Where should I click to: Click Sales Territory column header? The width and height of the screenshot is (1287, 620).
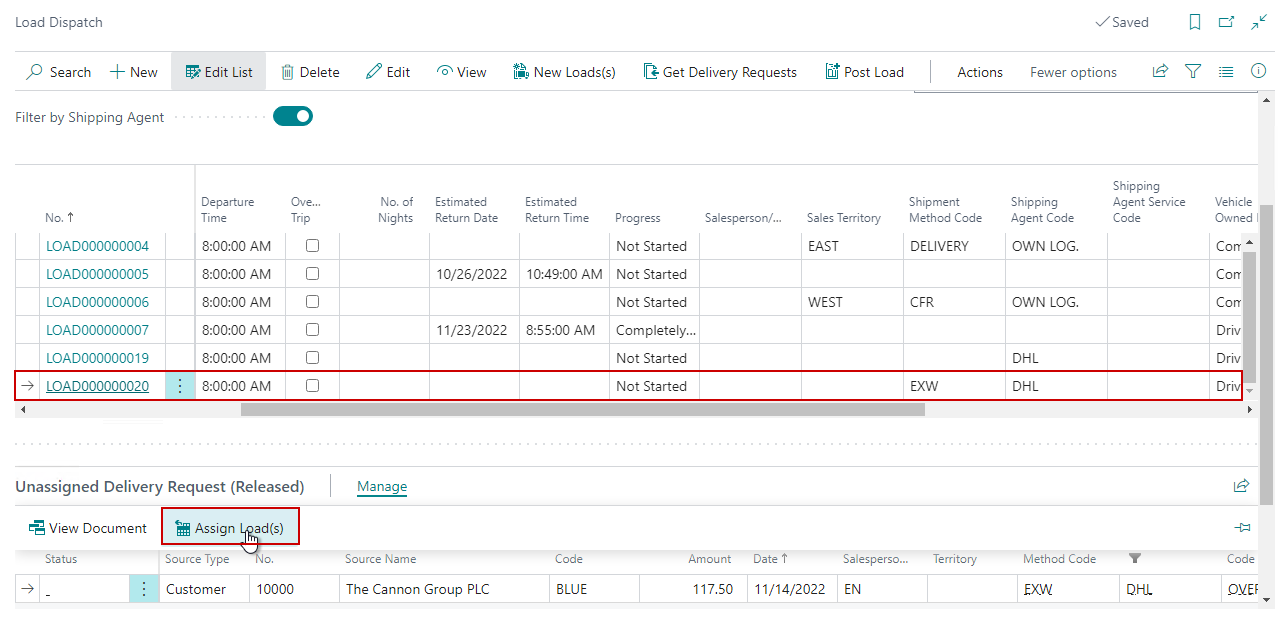click(844, 218)
